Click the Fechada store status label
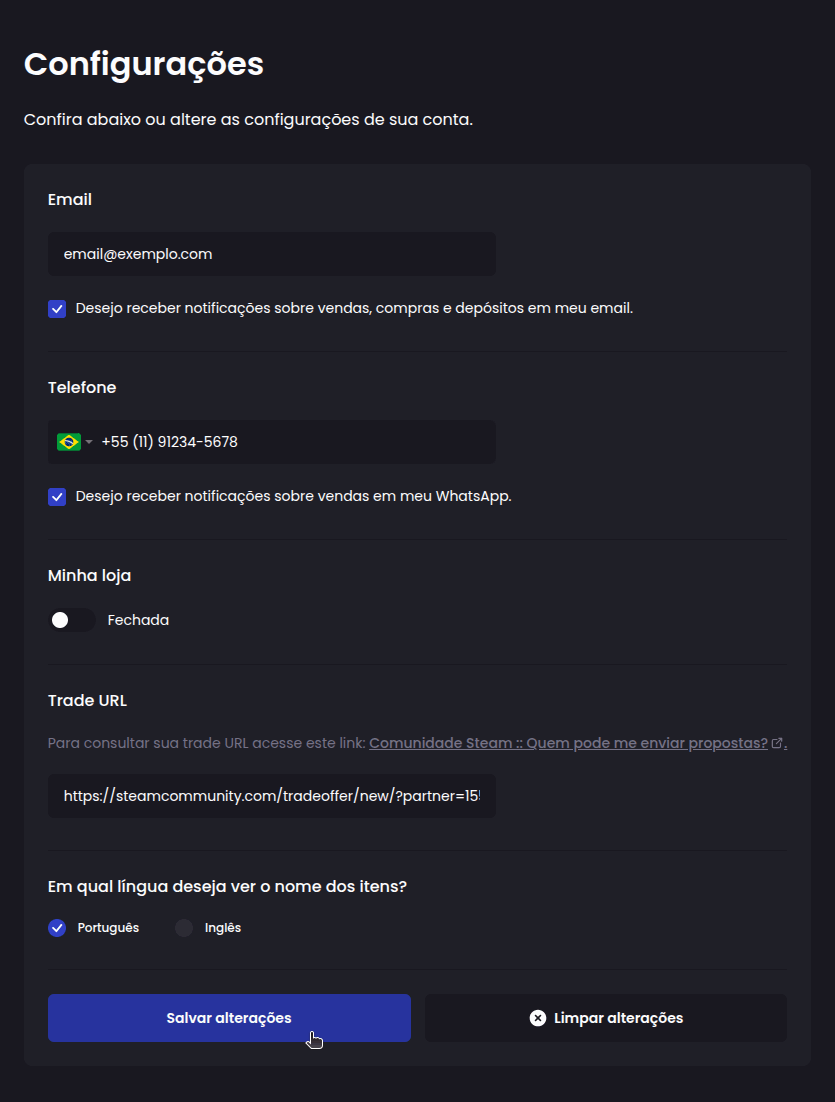This screenshot has width=835, height=1102. tap(138, 620)
